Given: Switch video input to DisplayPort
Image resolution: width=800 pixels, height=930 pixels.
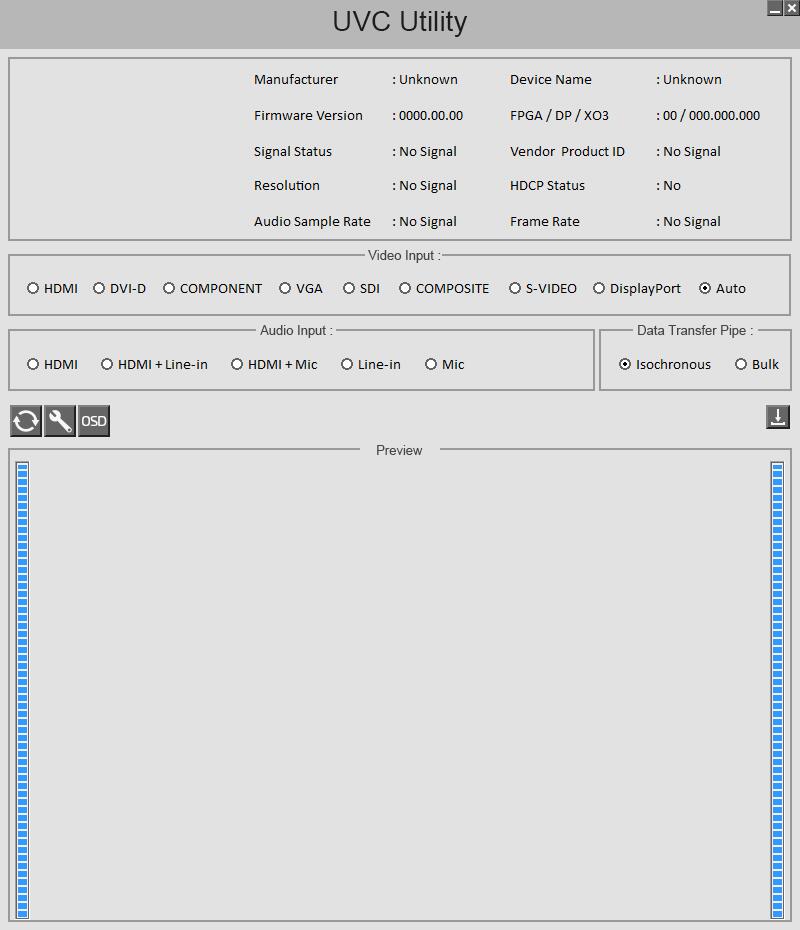Looking at the screenshot, I should coord(637,288).
